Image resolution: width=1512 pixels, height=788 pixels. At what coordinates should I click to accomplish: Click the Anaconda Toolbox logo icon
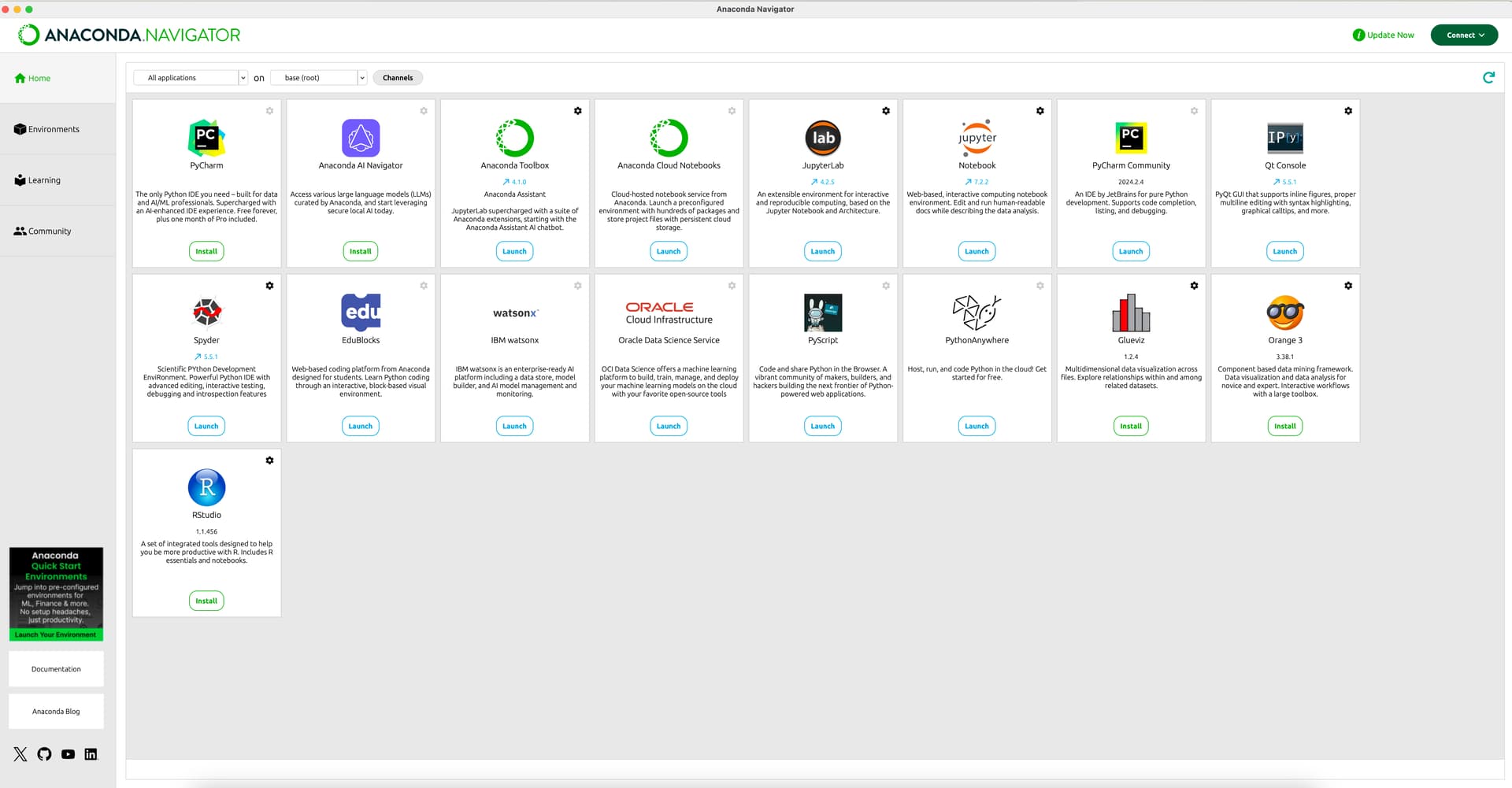(x=515, y=138)
